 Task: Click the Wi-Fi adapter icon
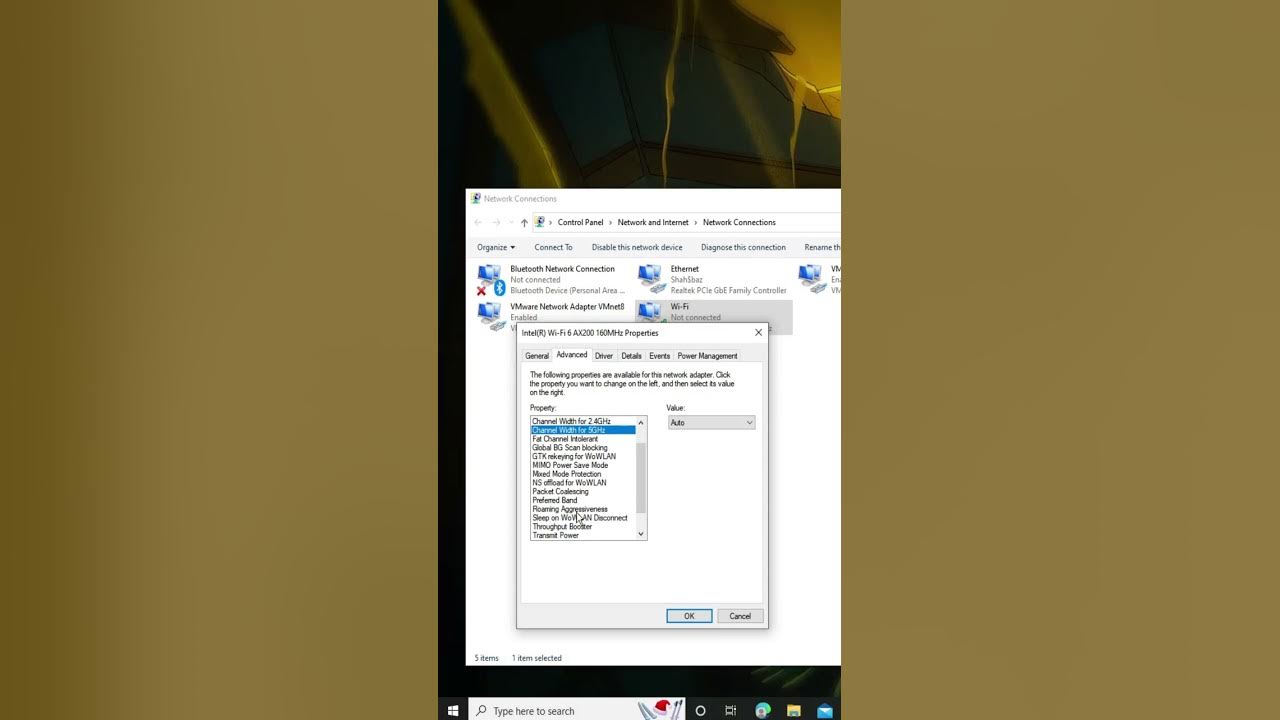(x=651, y=312)
